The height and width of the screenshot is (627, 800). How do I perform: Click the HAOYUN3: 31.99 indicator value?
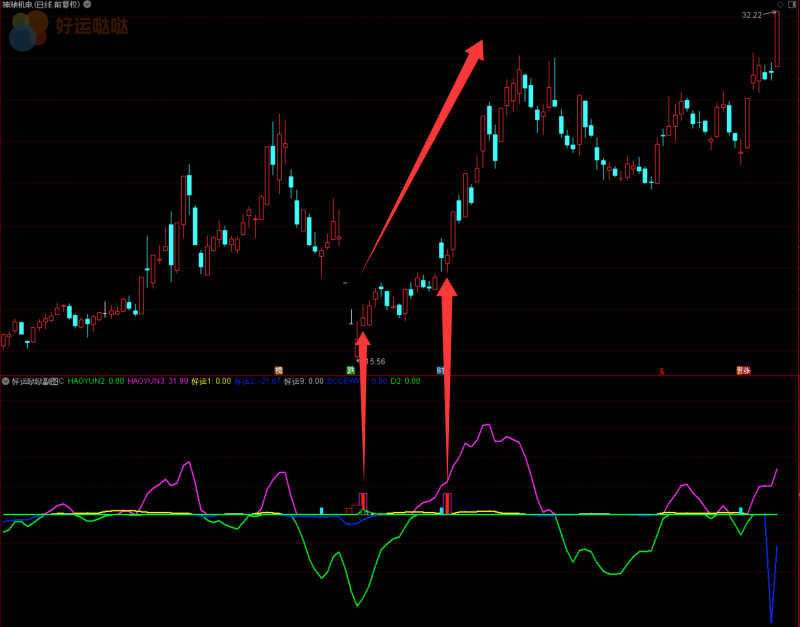(x=158, y=381)
